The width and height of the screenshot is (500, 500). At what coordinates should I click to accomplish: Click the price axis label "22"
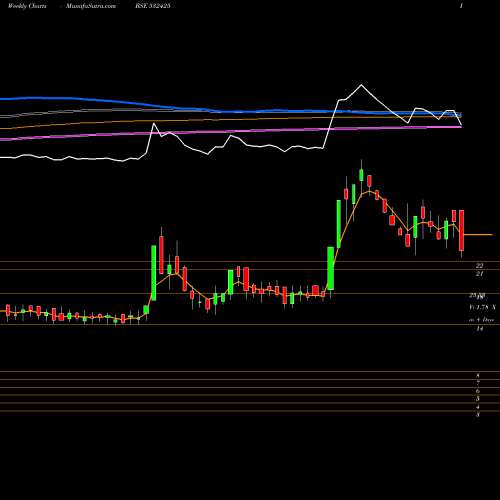click(x=480, y=266)
